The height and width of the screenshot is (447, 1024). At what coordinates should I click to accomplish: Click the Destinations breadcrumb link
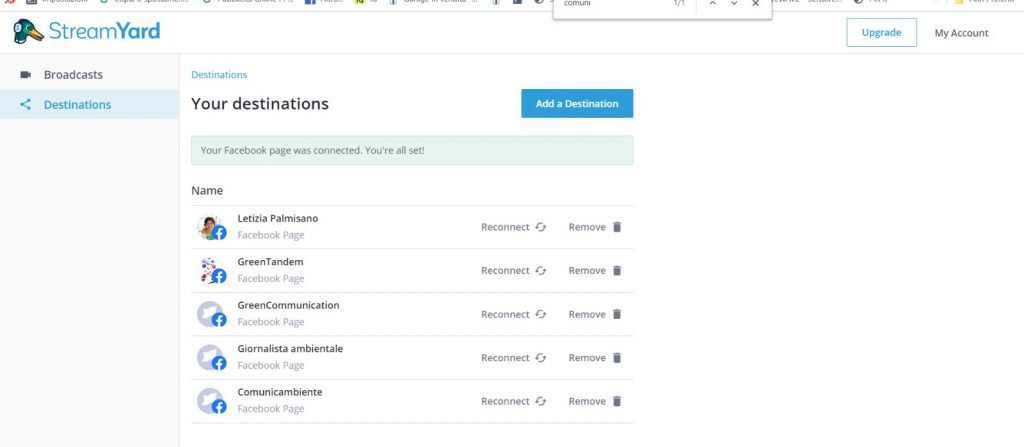pos(219,74)
